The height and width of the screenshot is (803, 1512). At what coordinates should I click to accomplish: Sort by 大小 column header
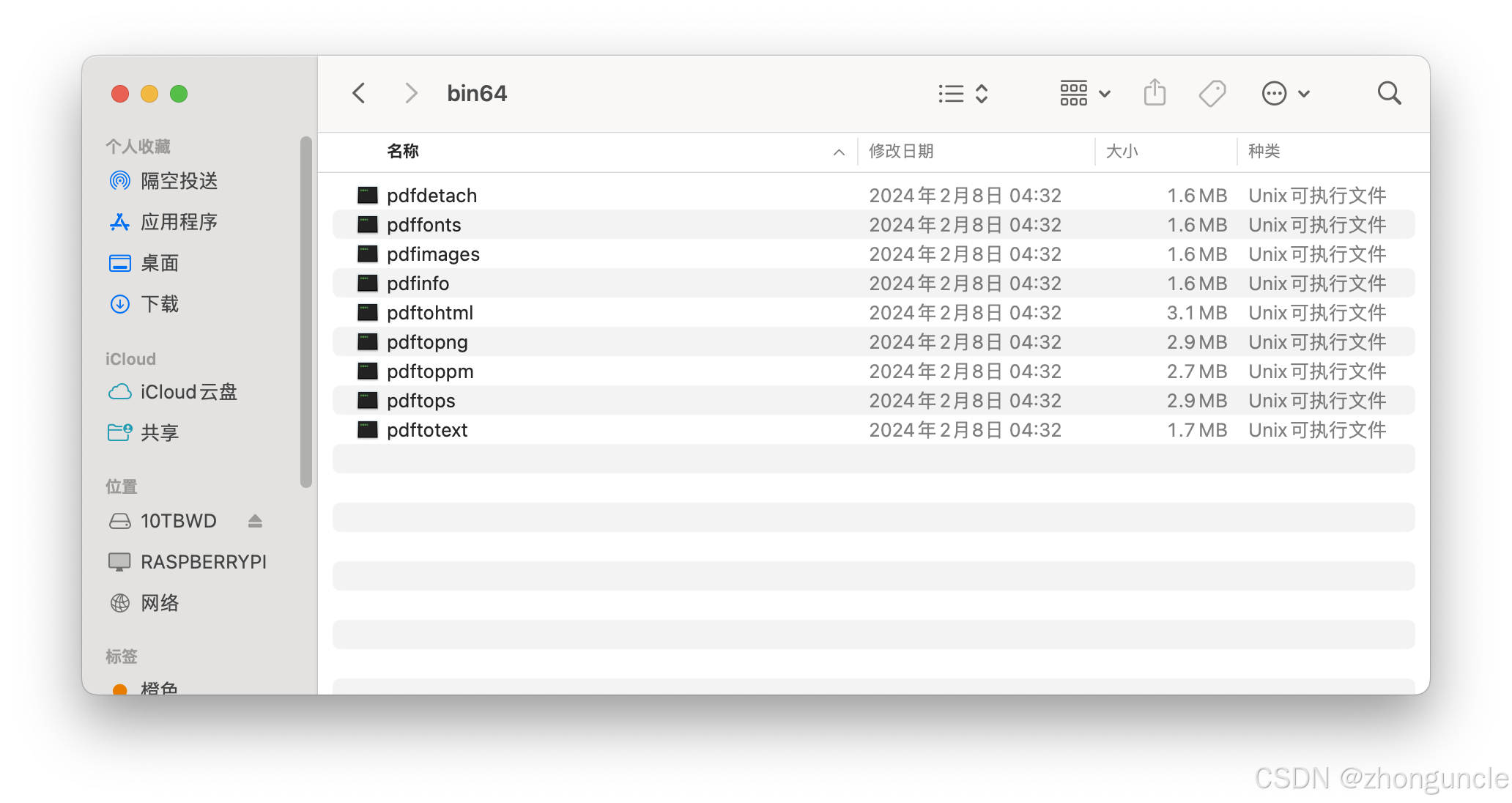coord(1122,152)
